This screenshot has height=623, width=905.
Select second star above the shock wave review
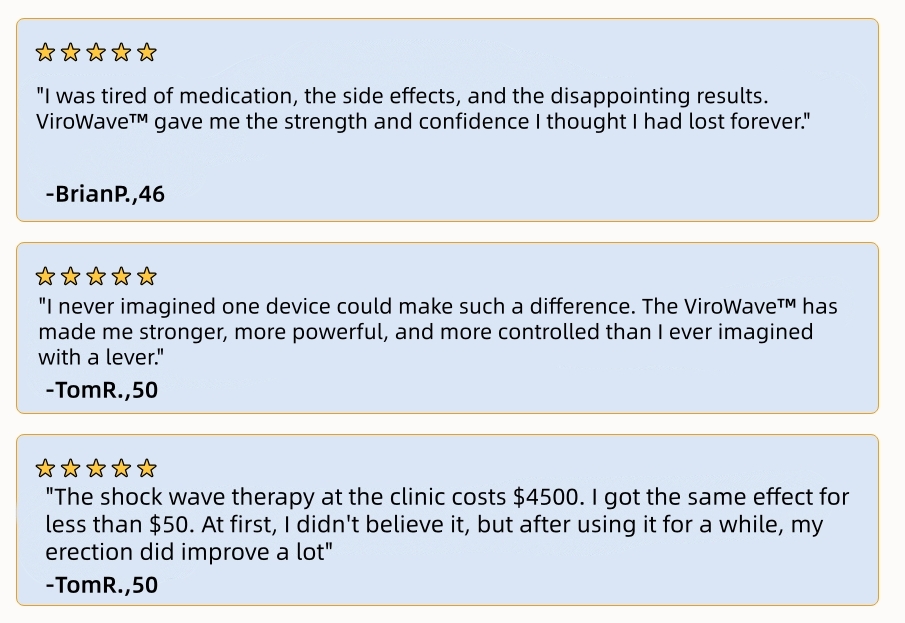pyautogui.click(x=71, y=468)
